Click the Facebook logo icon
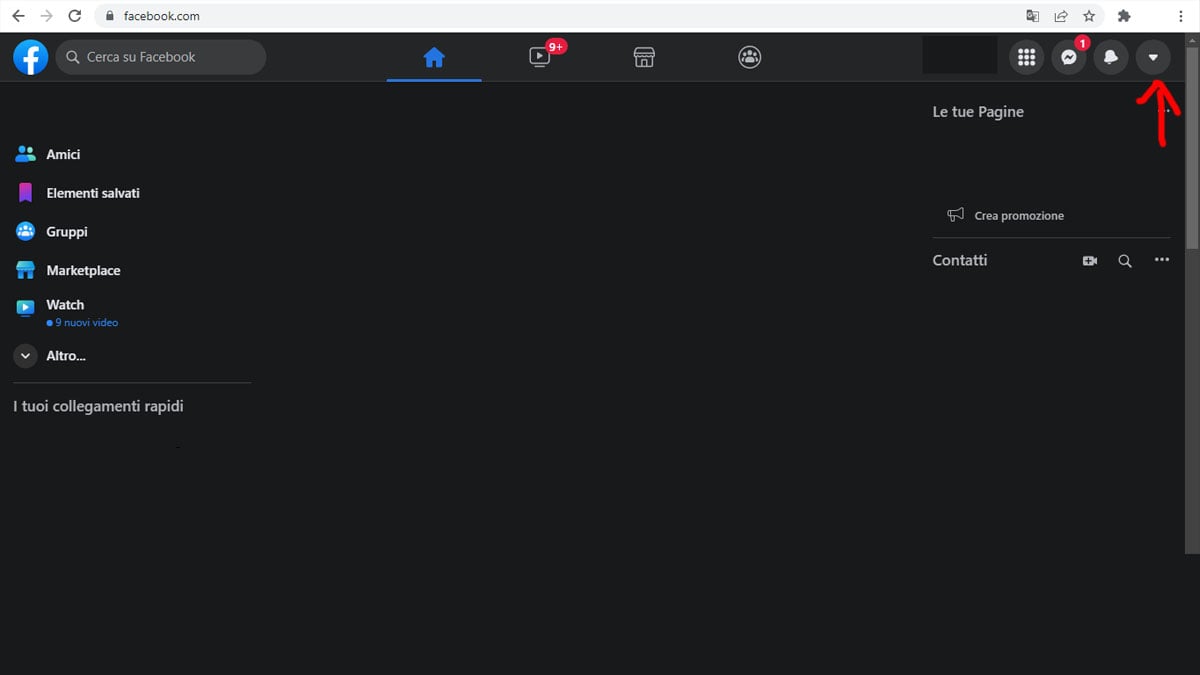The image size is (1200, 675). 31,57
